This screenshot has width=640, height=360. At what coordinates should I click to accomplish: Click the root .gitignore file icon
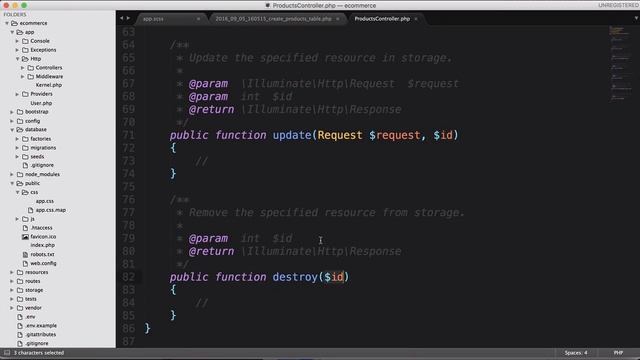[20, 344]
